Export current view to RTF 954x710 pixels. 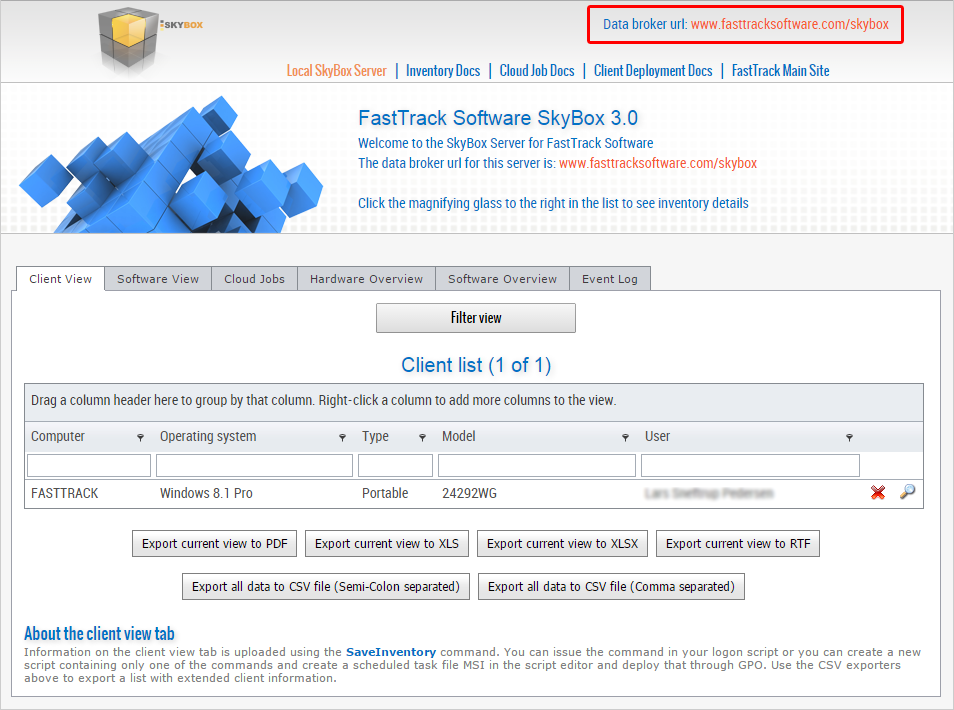[738, 543]
